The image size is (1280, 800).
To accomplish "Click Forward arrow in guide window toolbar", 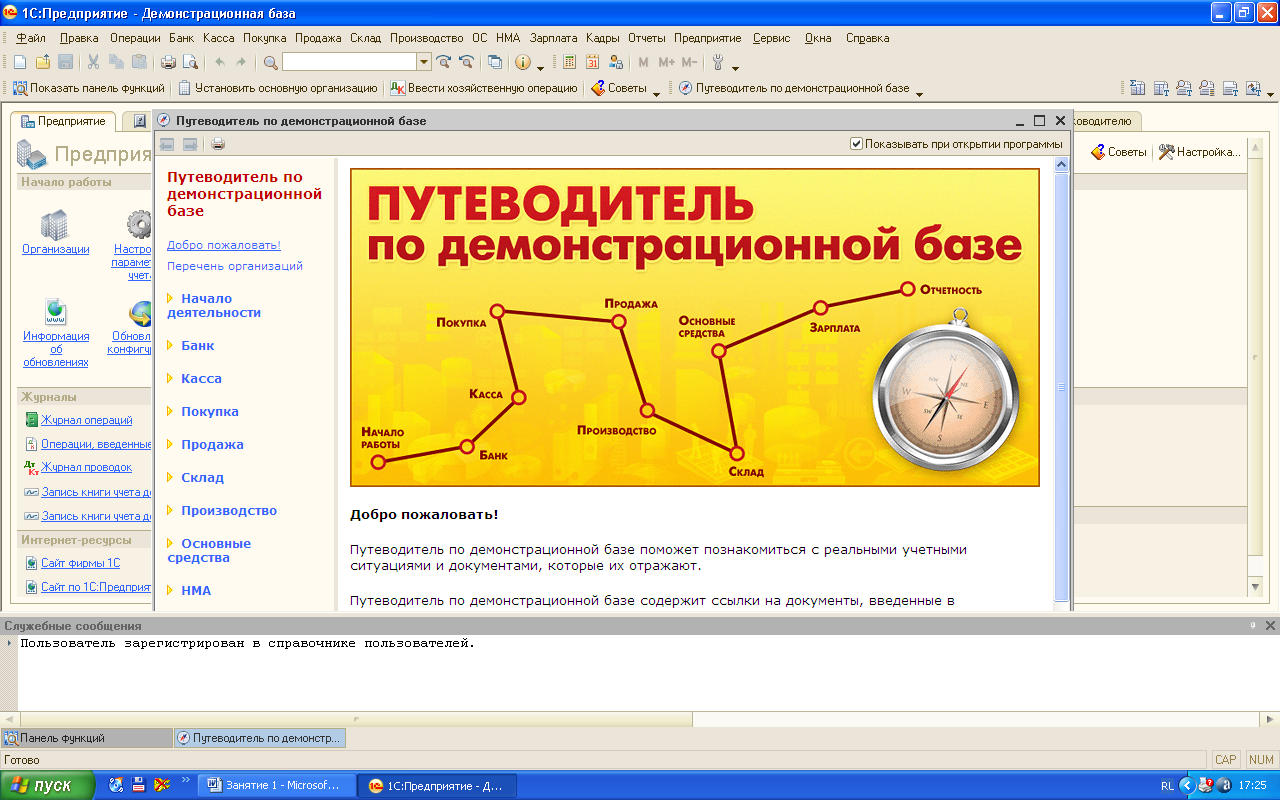I will 189,144.
